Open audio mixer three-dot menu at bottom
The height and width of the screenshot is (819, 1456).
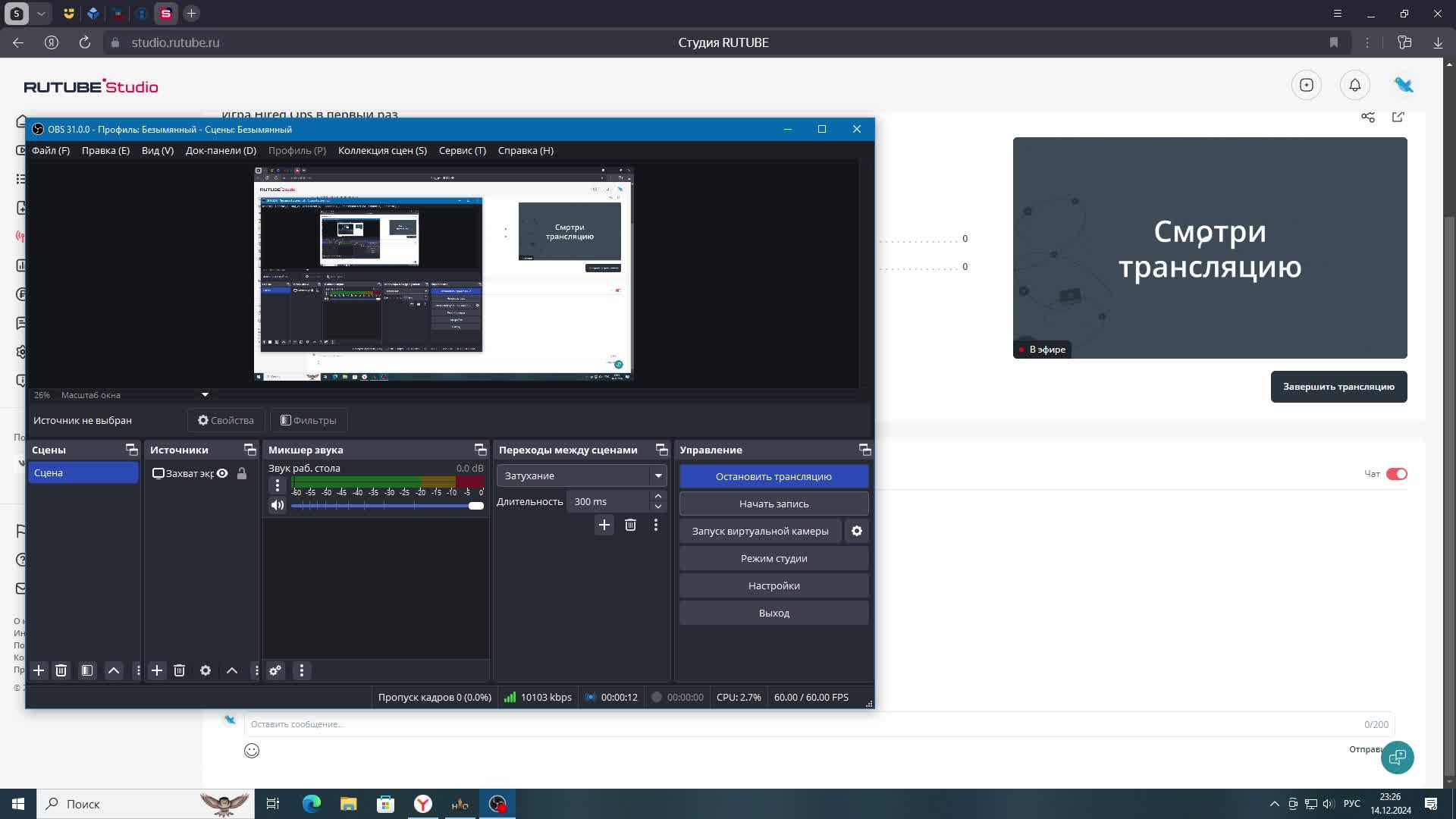302,670
